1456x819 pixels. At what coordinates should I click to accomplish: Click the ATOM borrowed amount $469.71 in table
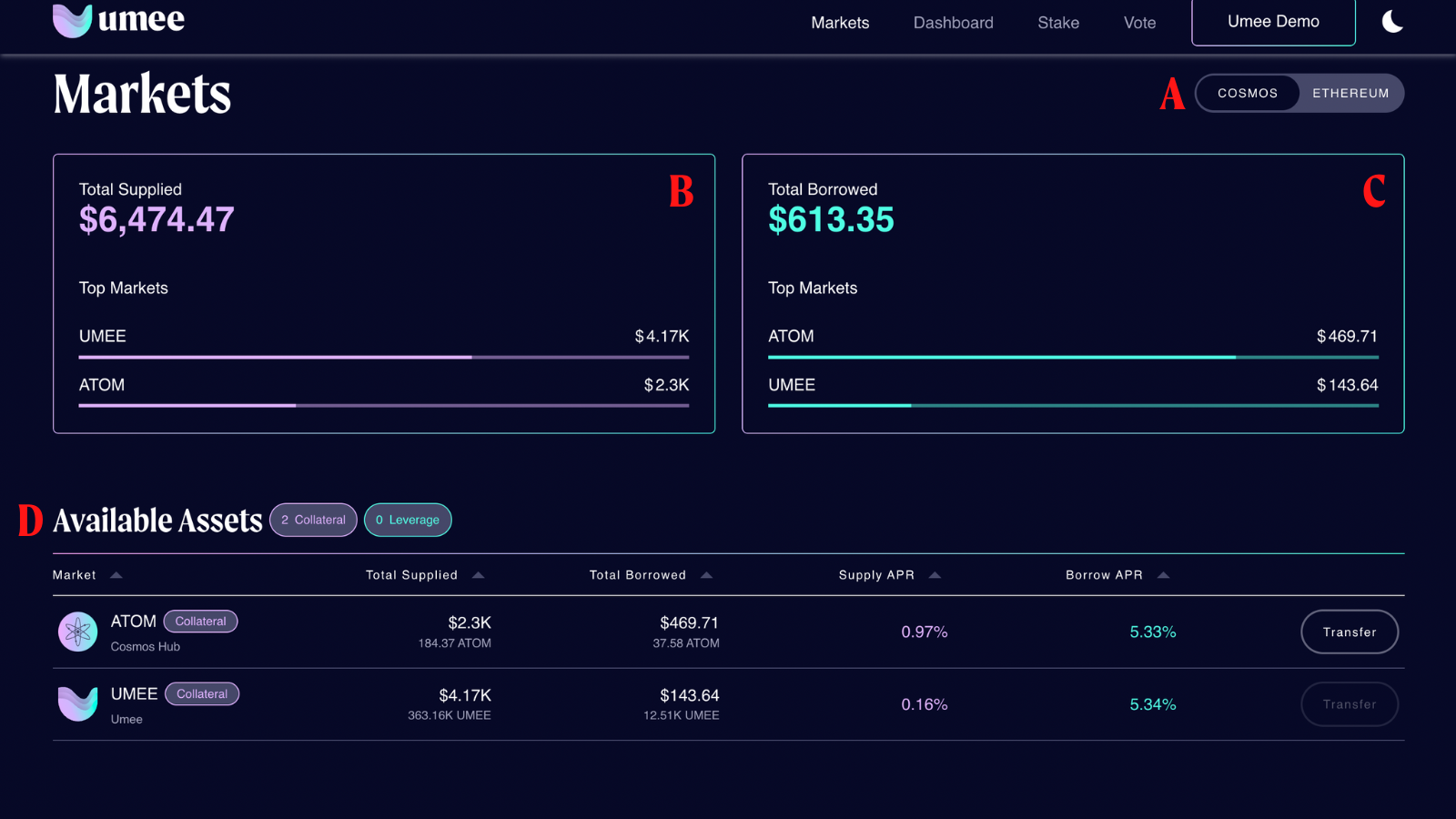(x=689, y=623)
